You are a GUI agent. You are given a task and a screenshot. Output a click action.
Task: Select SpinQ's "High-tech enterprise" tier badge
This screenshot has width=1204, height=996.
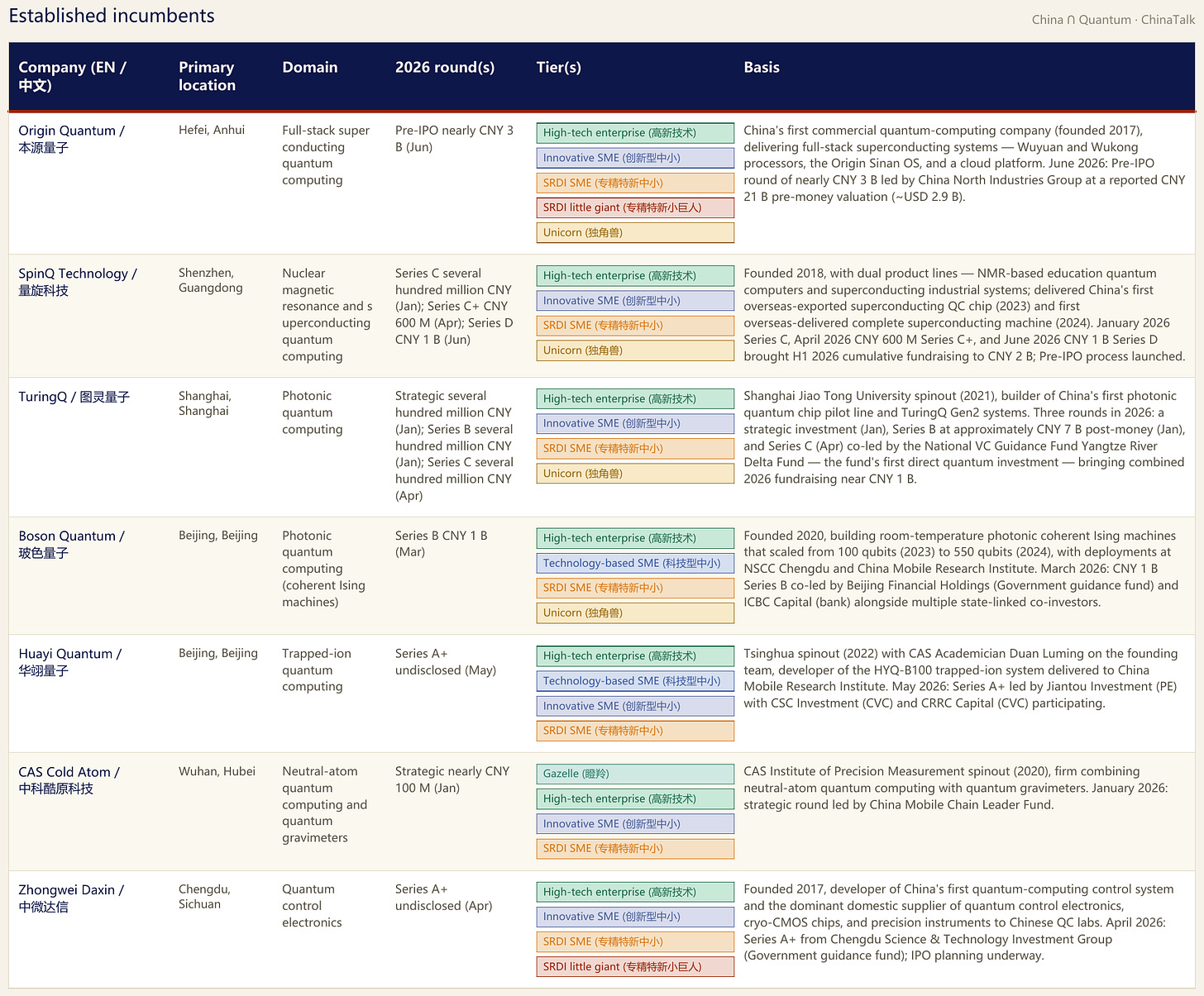coord(635,276)
